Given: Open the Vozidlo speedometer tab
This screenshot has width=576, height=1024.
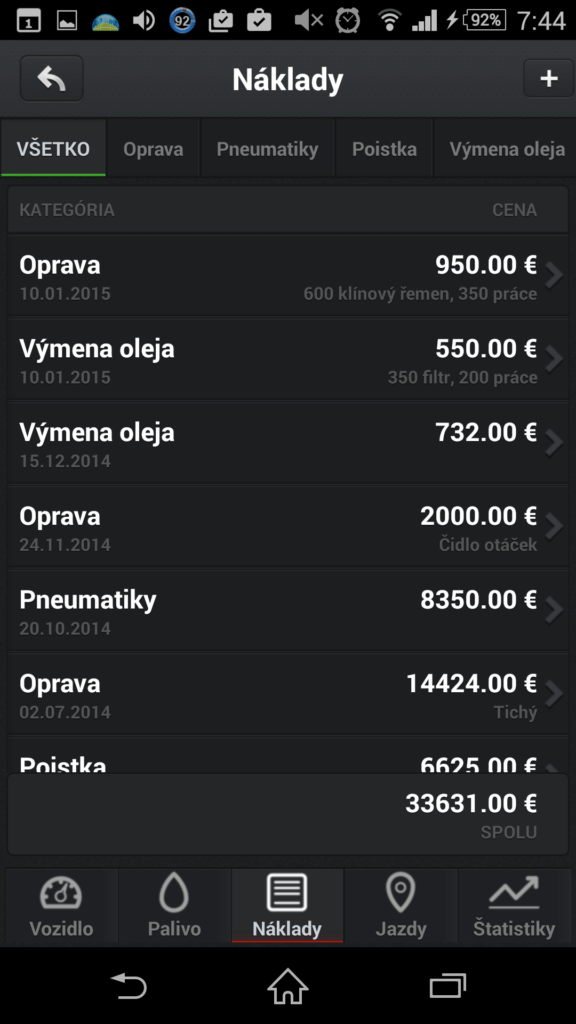Looking at the screenshot, I should point(61,906).
